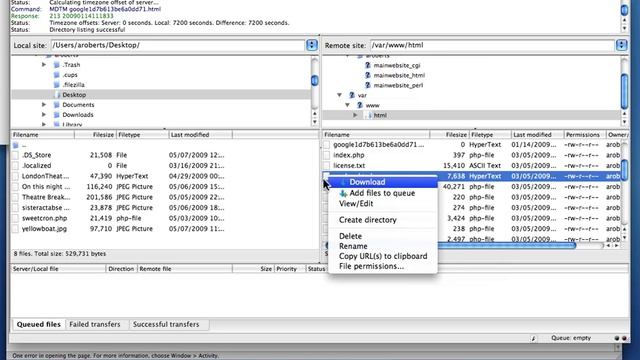This screenshot has width=640, height=360.
Task: Select Rename in the context menu
Action: [353, 246]
